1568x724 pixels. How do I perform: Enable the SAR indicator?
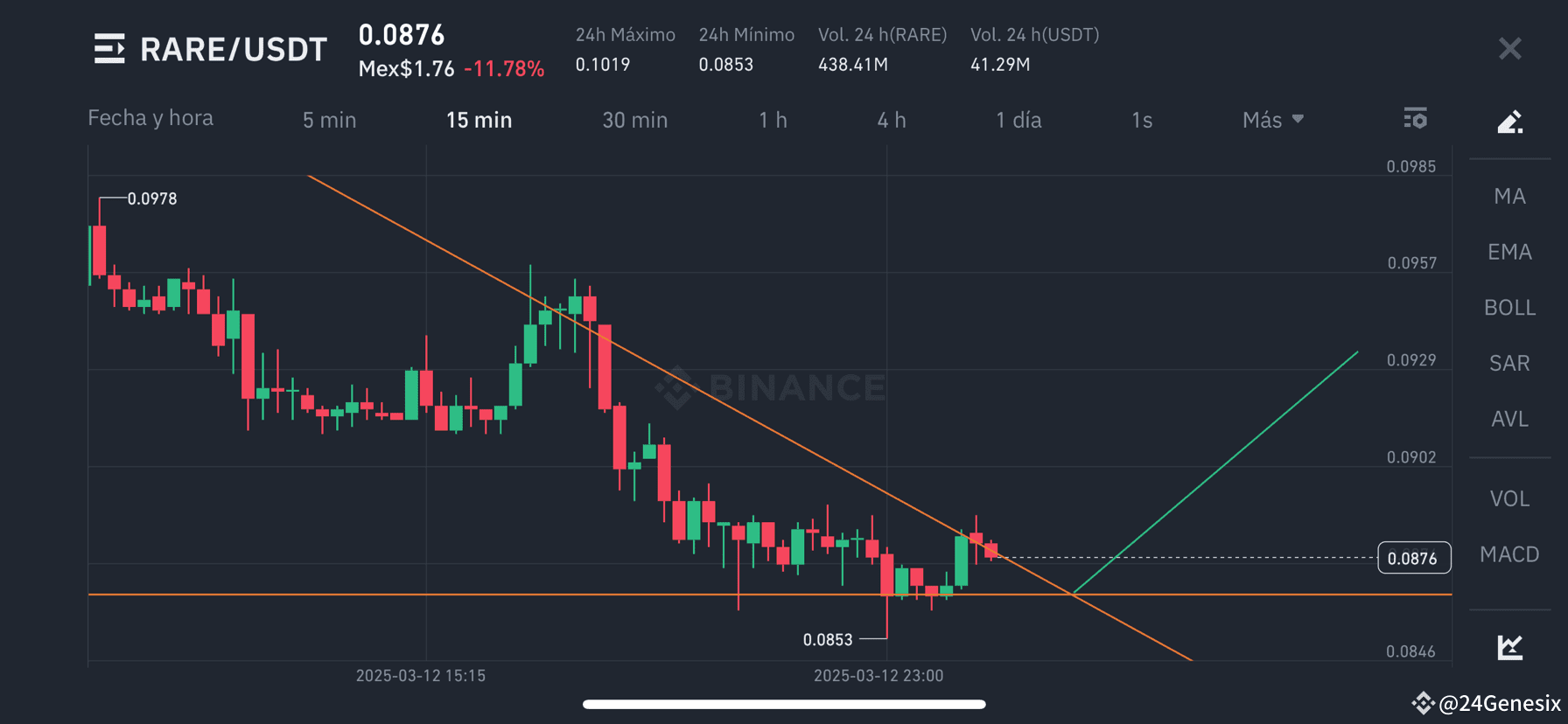(1508, 362)
